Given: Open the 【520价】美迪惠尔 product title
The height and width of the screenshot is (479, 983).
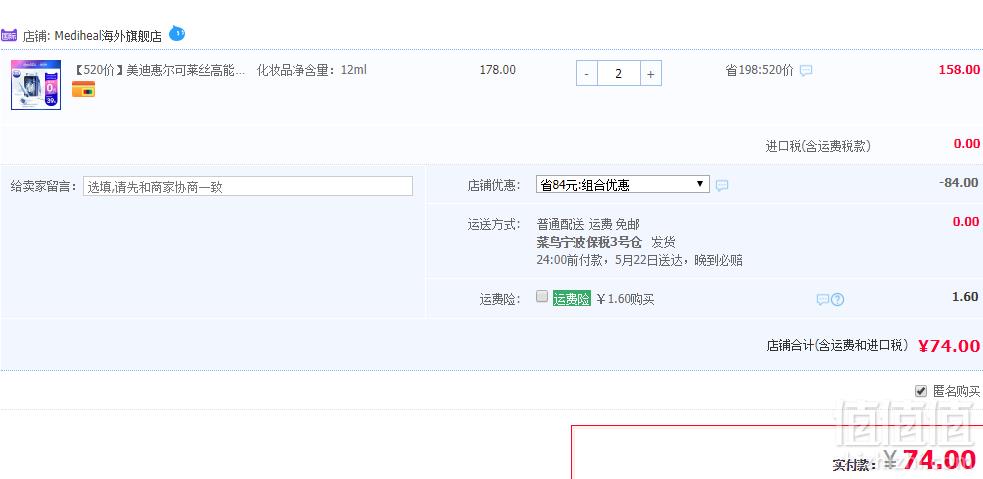Looking at the screenshot, I should [x=159, y=70].
